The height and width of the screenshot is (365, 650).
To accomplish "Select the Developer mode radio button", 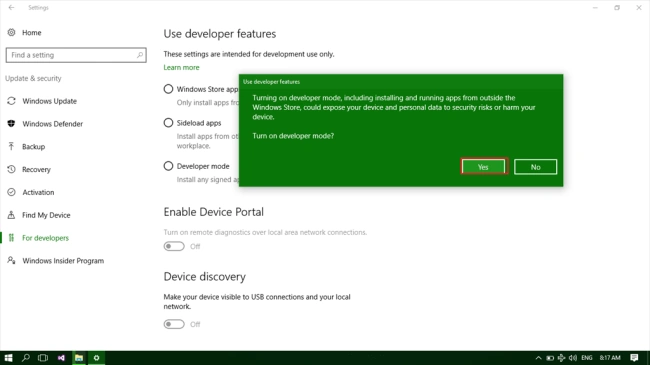I will pos(168,166).
